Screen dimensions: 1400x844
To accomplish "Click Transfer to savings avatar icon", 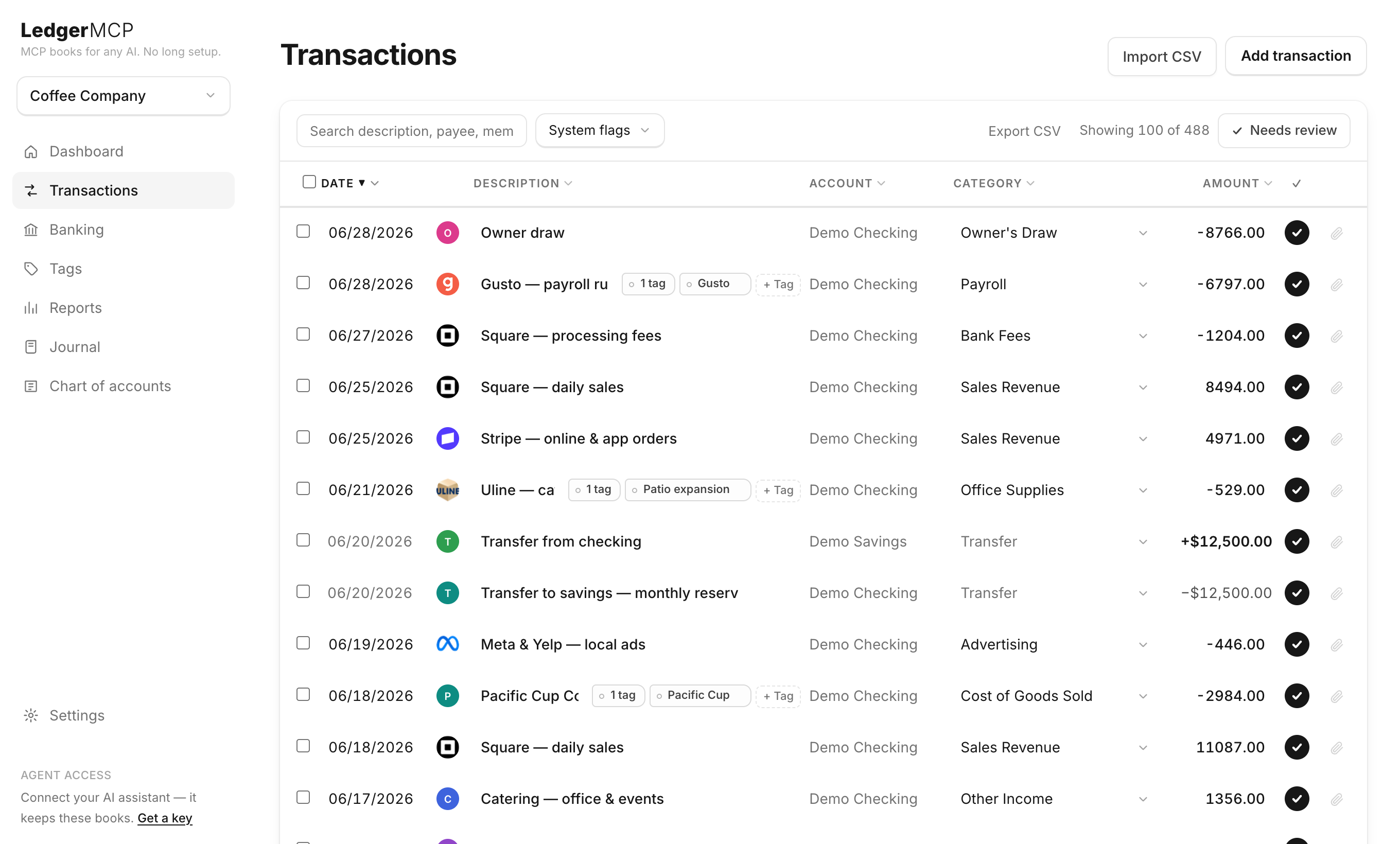I will click(448, 592).
